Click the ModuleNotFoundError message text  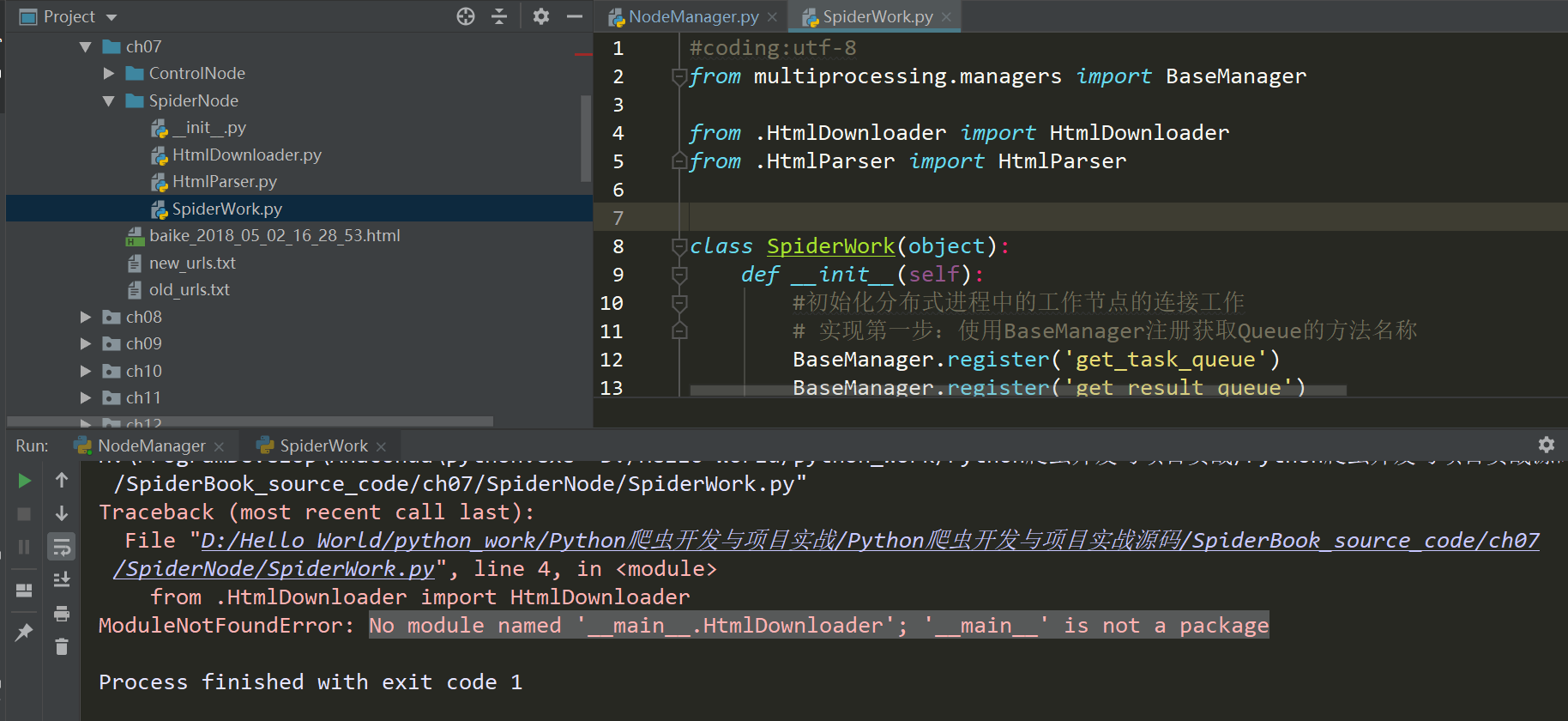tap(818, 626)
